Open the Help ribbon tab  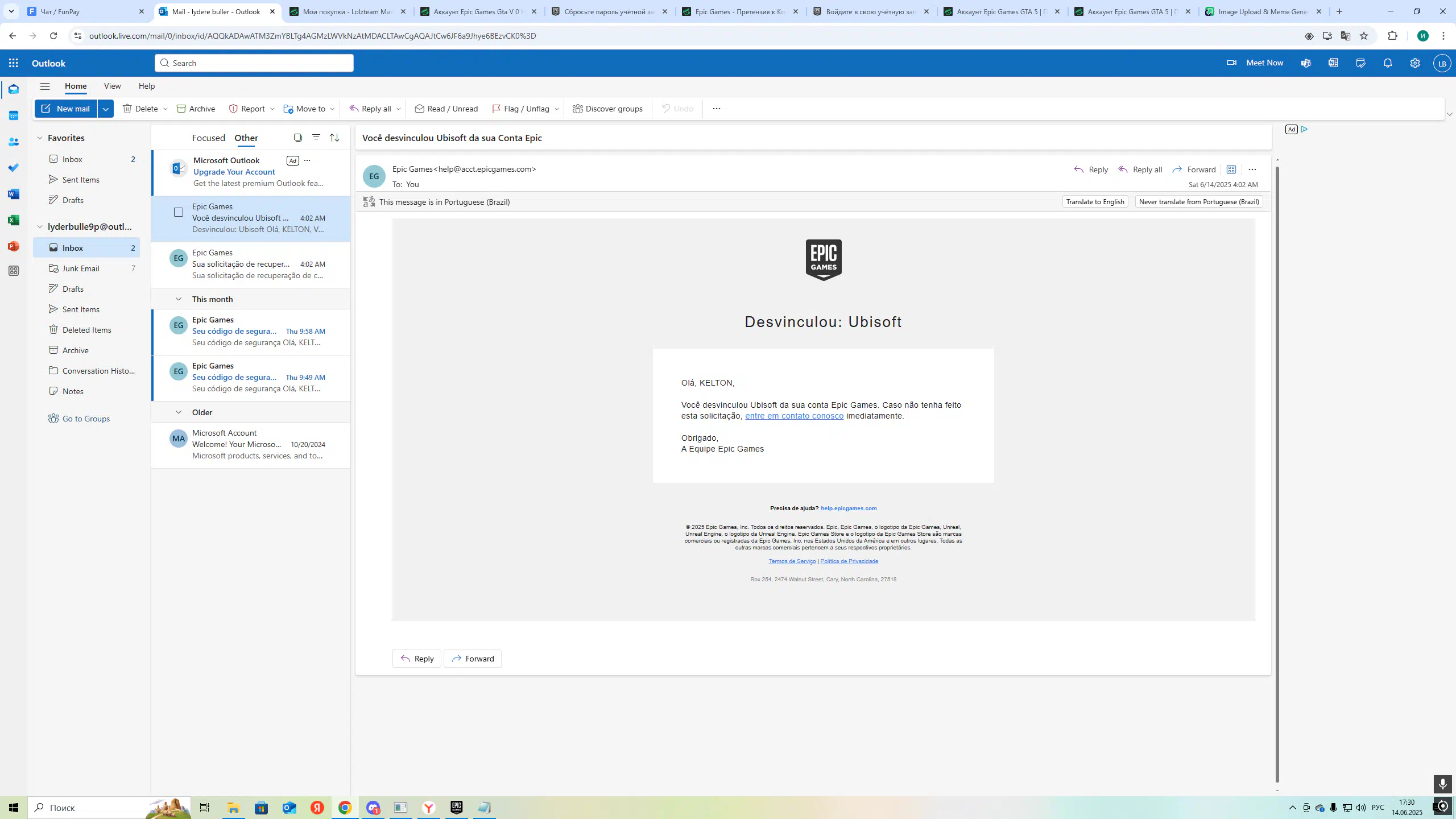click(147, 86)
